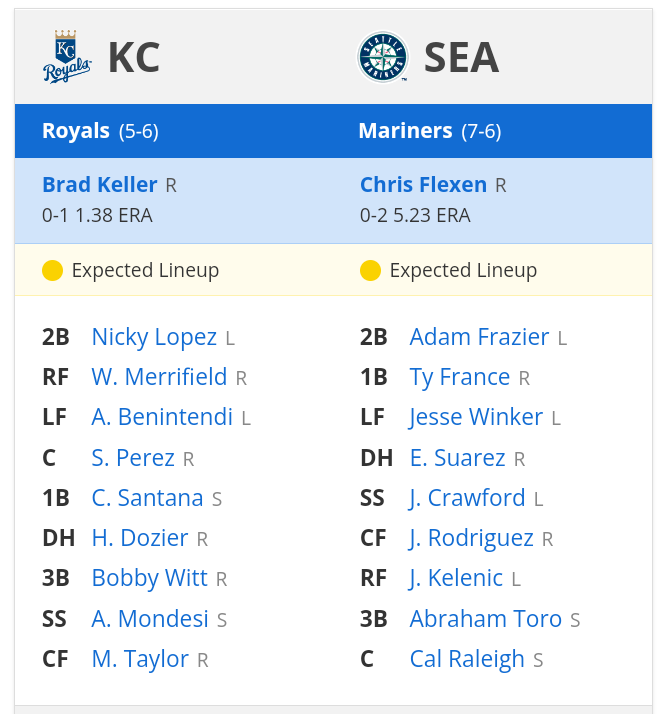View S. Perez catcher details

(x=133, y=458)
